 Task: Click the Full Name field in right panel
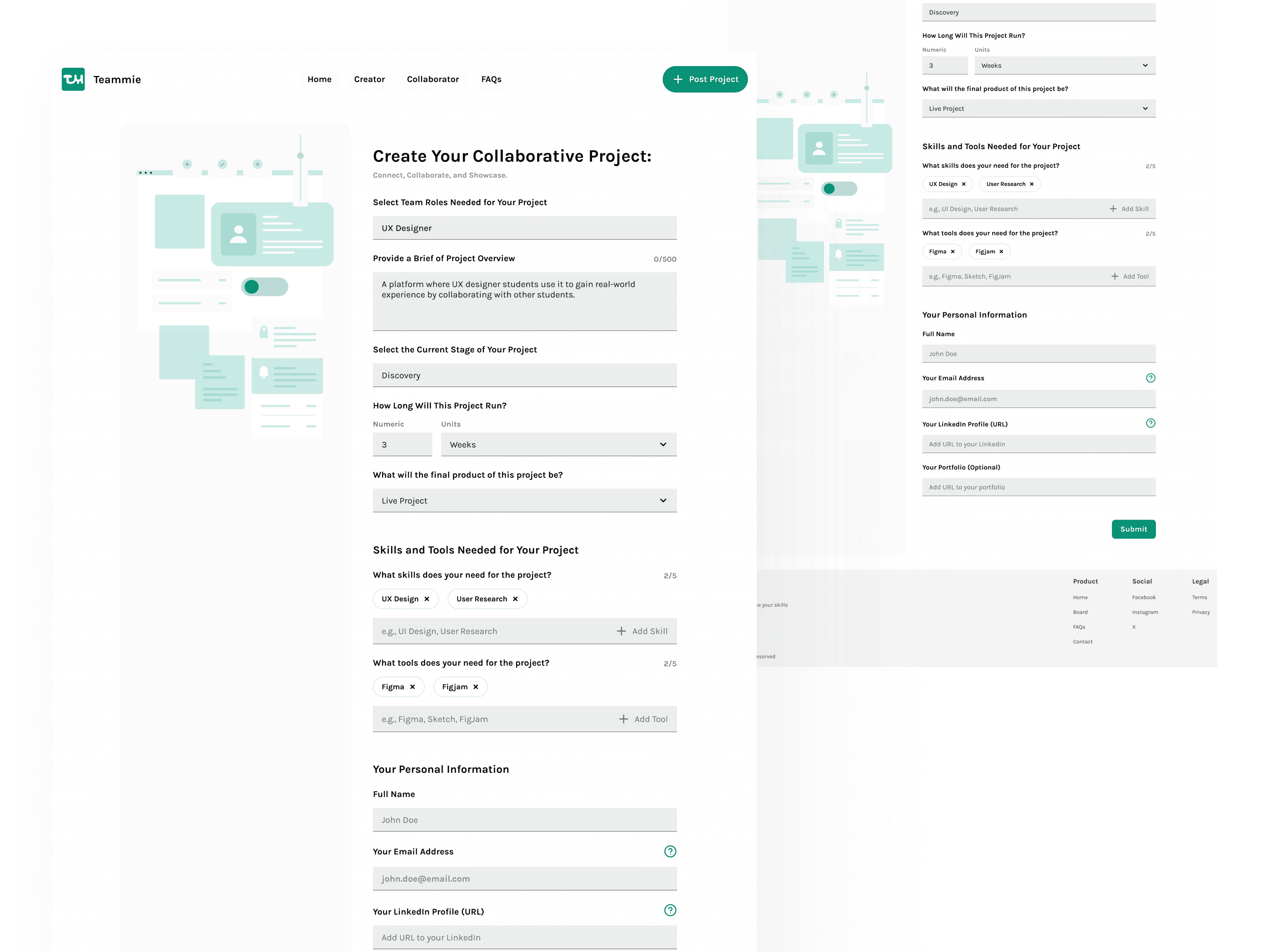point(1038,353)
